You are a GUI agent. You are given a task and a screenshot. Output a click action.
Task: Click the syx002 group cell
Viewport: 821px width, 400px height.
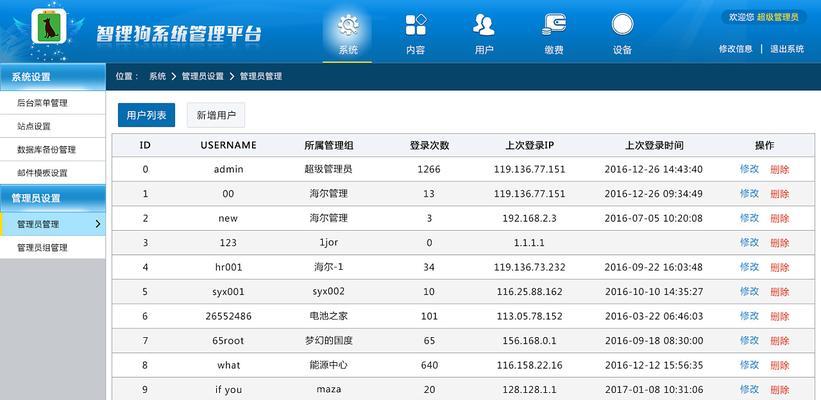(x=328, y=292)
